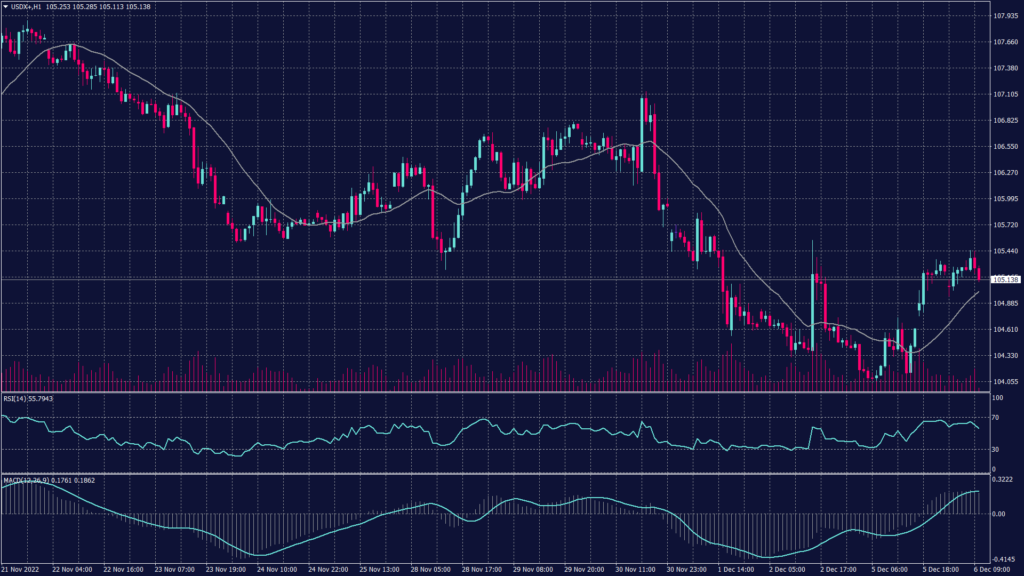Click the MACD 0.00 zero level label
1024x576 pixels.
999,513
